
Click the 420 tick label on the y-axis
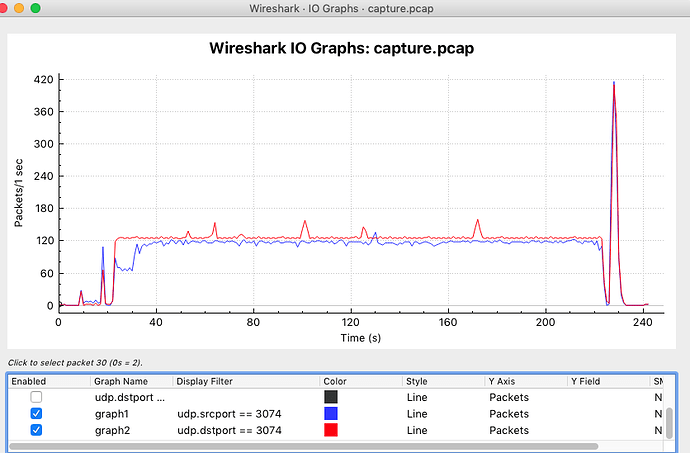[x=43, y=80]
